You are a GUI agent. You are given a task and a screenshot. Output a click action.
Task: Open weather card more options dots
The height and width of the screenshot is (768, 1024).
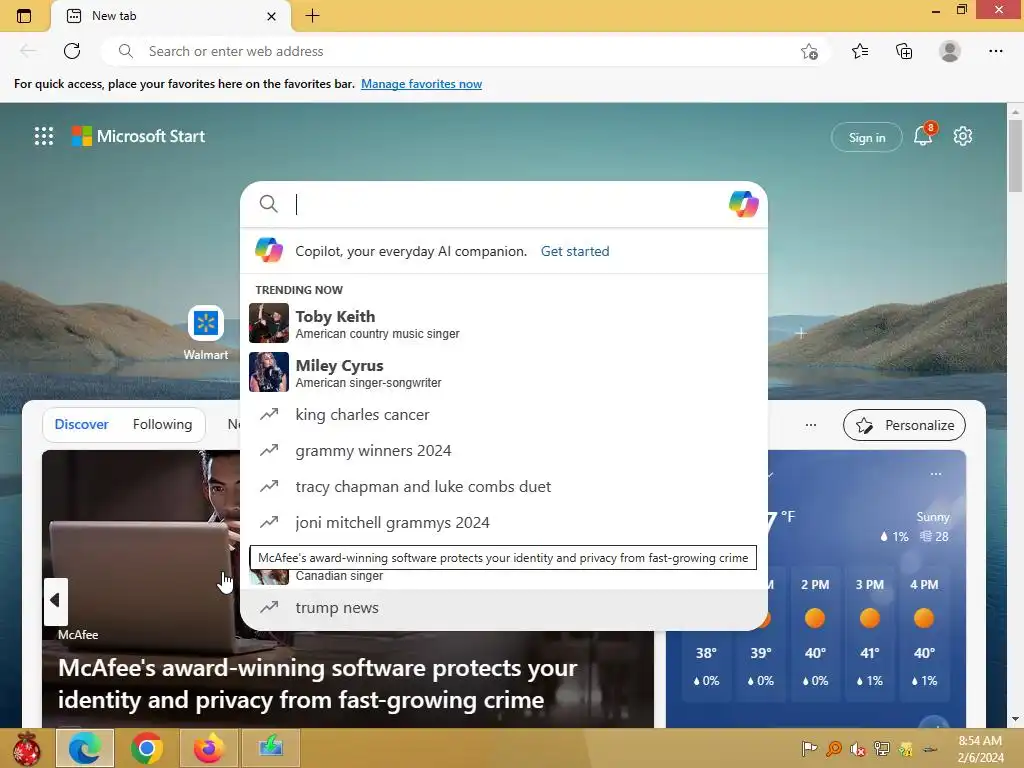pyautogui.click(x=936, y=473)
